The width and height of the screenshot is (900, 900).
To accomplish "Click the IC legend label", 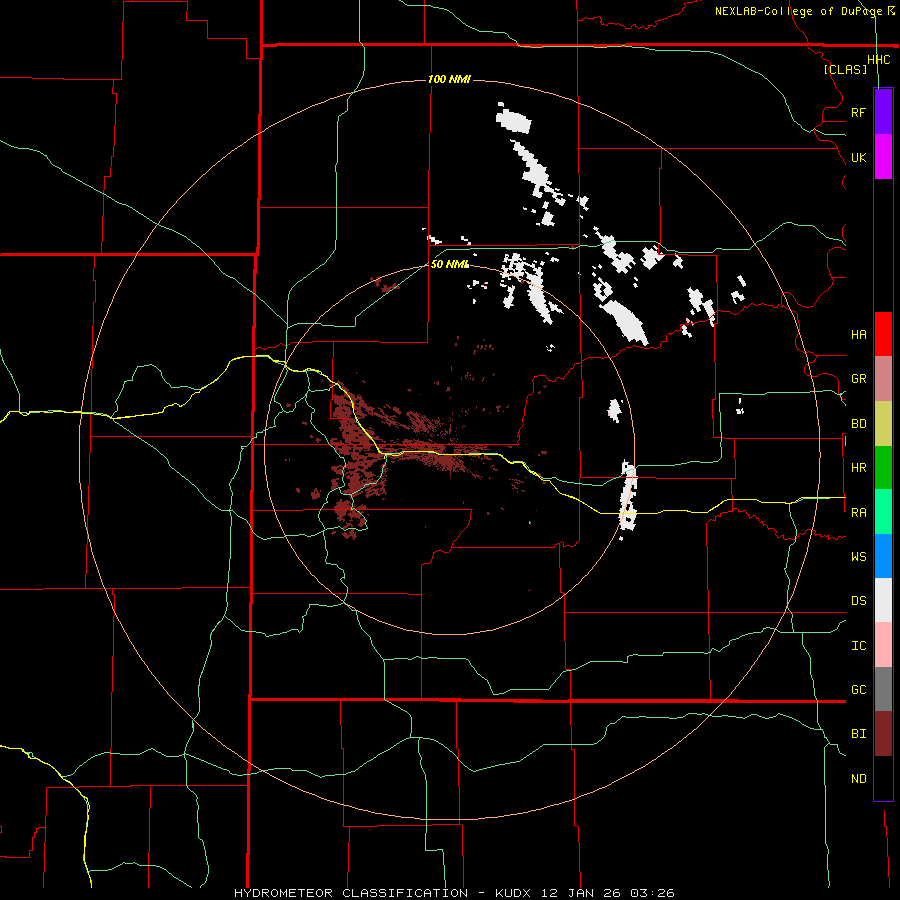I will [x=859, y=646].
